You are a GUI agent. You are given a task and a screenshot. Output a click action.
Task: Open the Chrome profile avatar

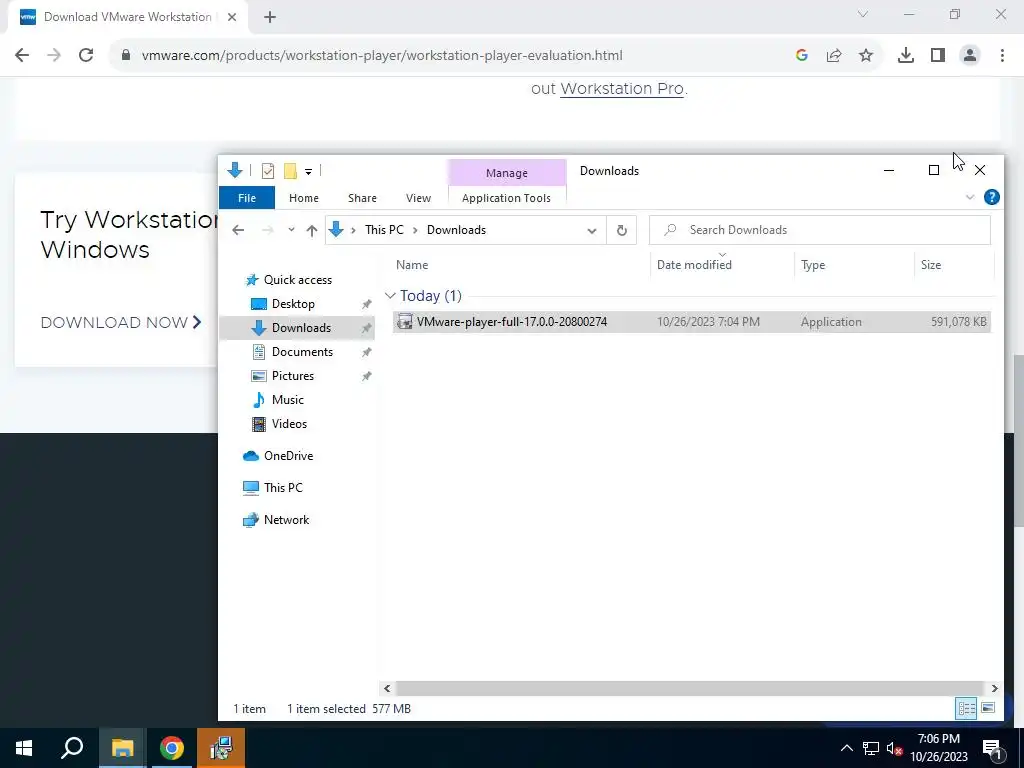[970, 56]
